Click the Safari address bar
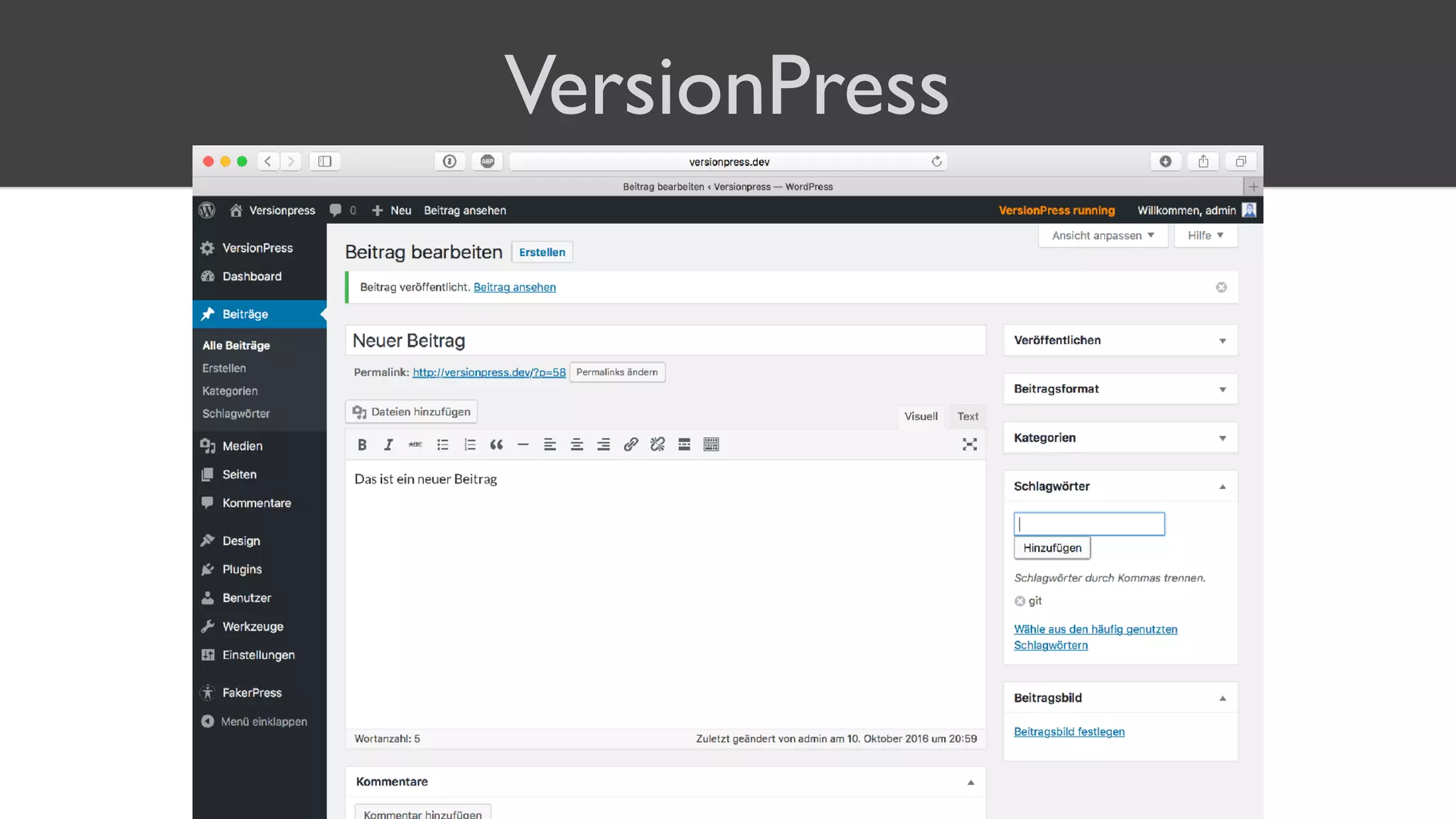The width and height of the screenshot is (1456, 819). (729, 161)
